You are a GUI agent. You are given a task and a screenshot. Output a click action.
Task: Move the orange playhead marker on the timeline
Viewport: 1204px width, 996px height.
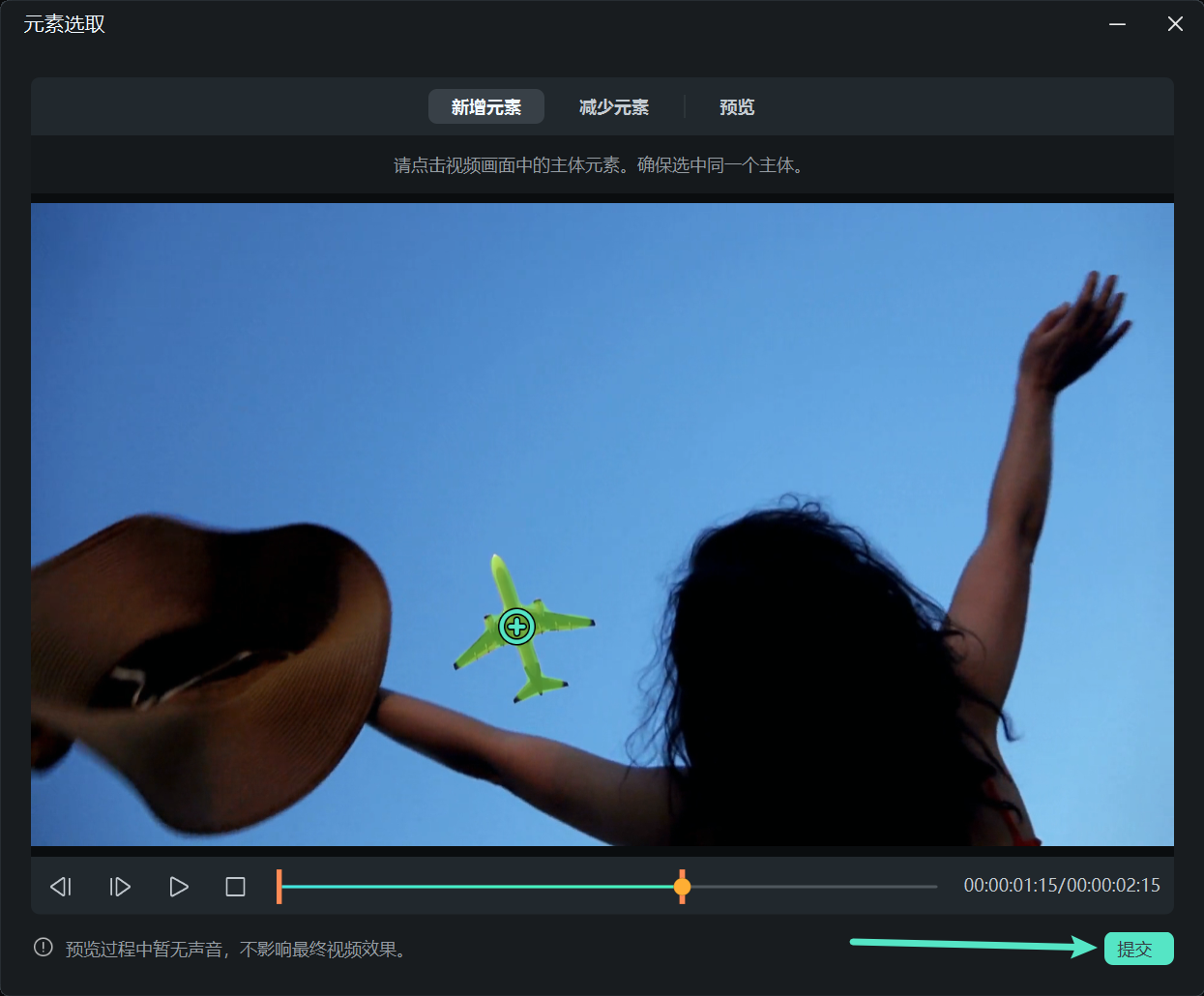682,886
